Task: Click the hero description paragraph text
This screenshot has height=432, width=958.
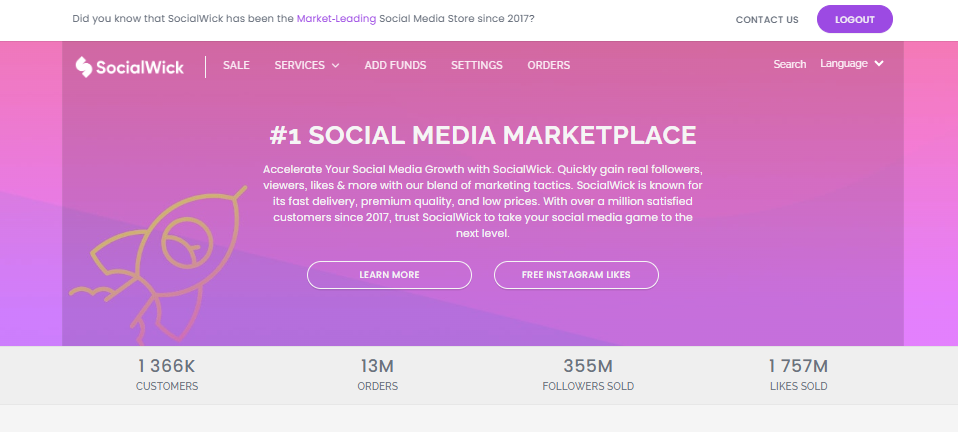Action: tap(483, 200)
